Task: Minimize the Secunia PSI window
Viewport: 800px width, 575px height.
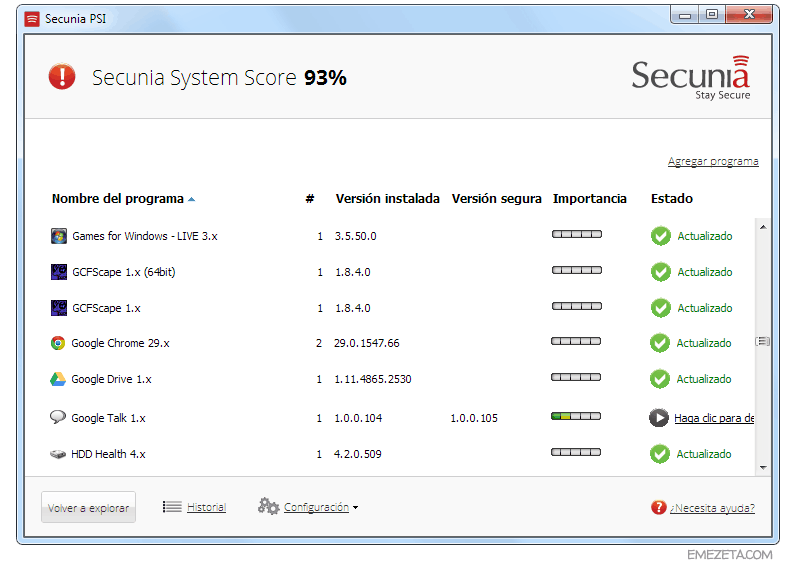Action: 685,15
